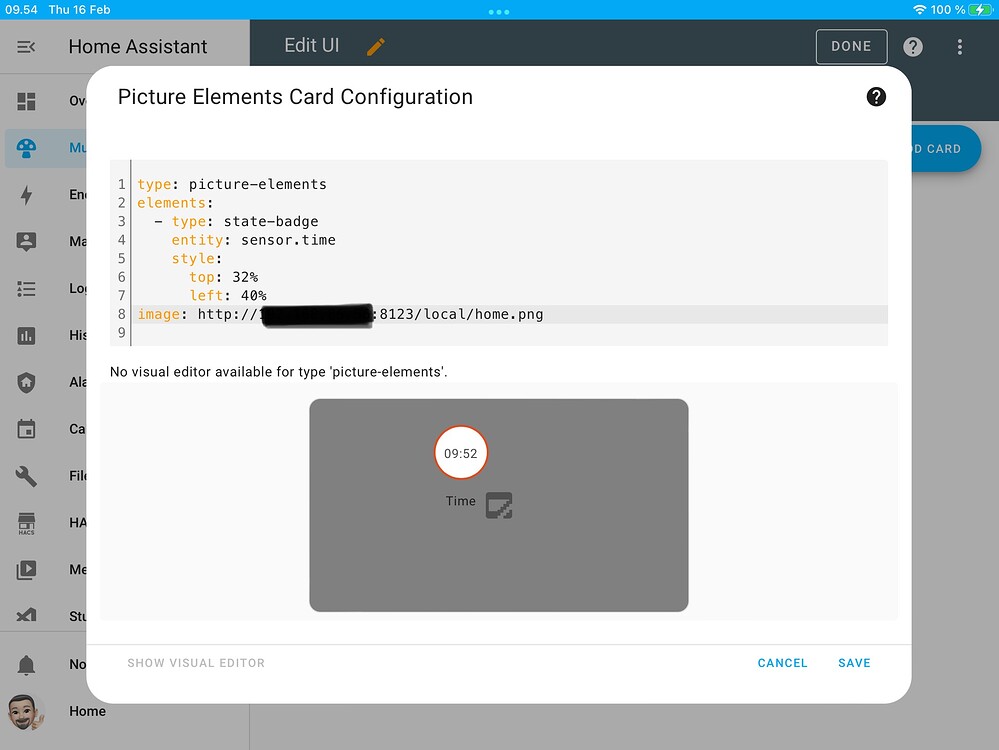Click the pencil icon next to Edit UI

pyautogui.click(x=376, y=47)
